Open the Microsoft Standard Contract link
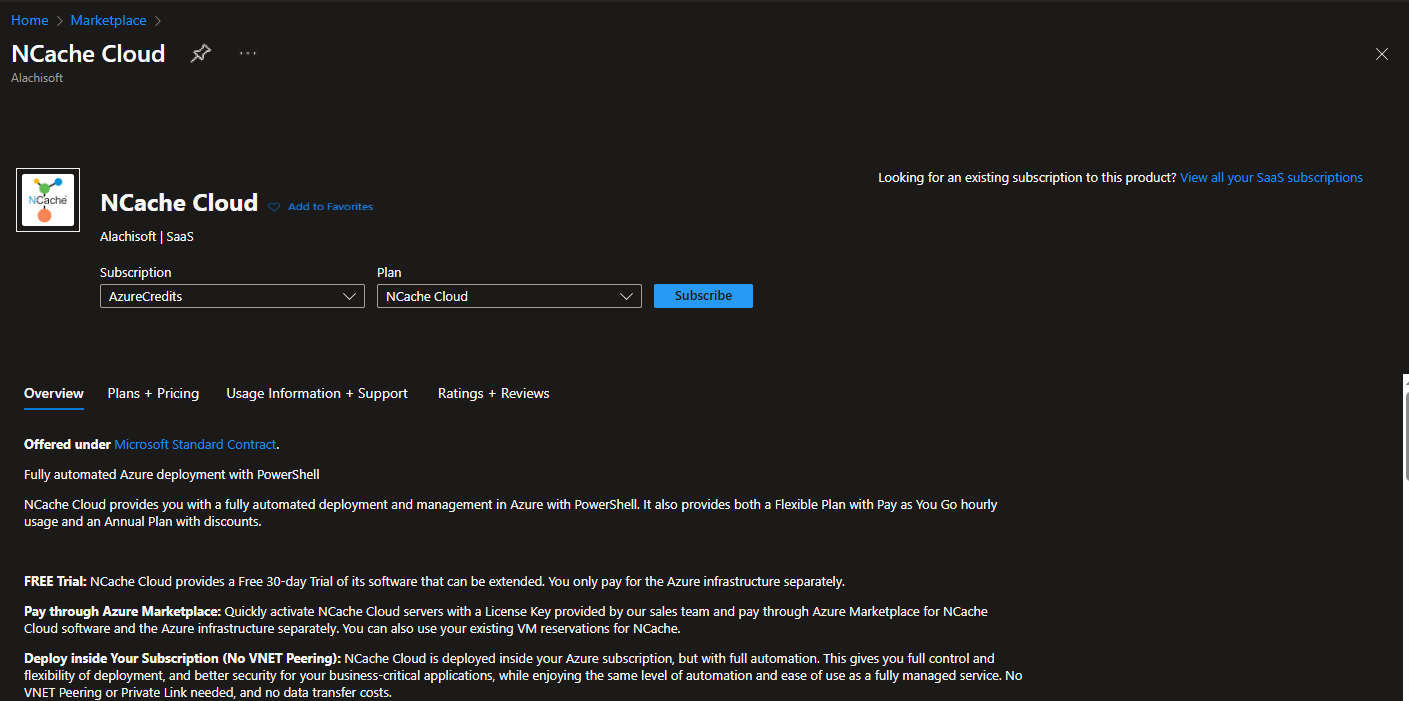 pos(195,444)
